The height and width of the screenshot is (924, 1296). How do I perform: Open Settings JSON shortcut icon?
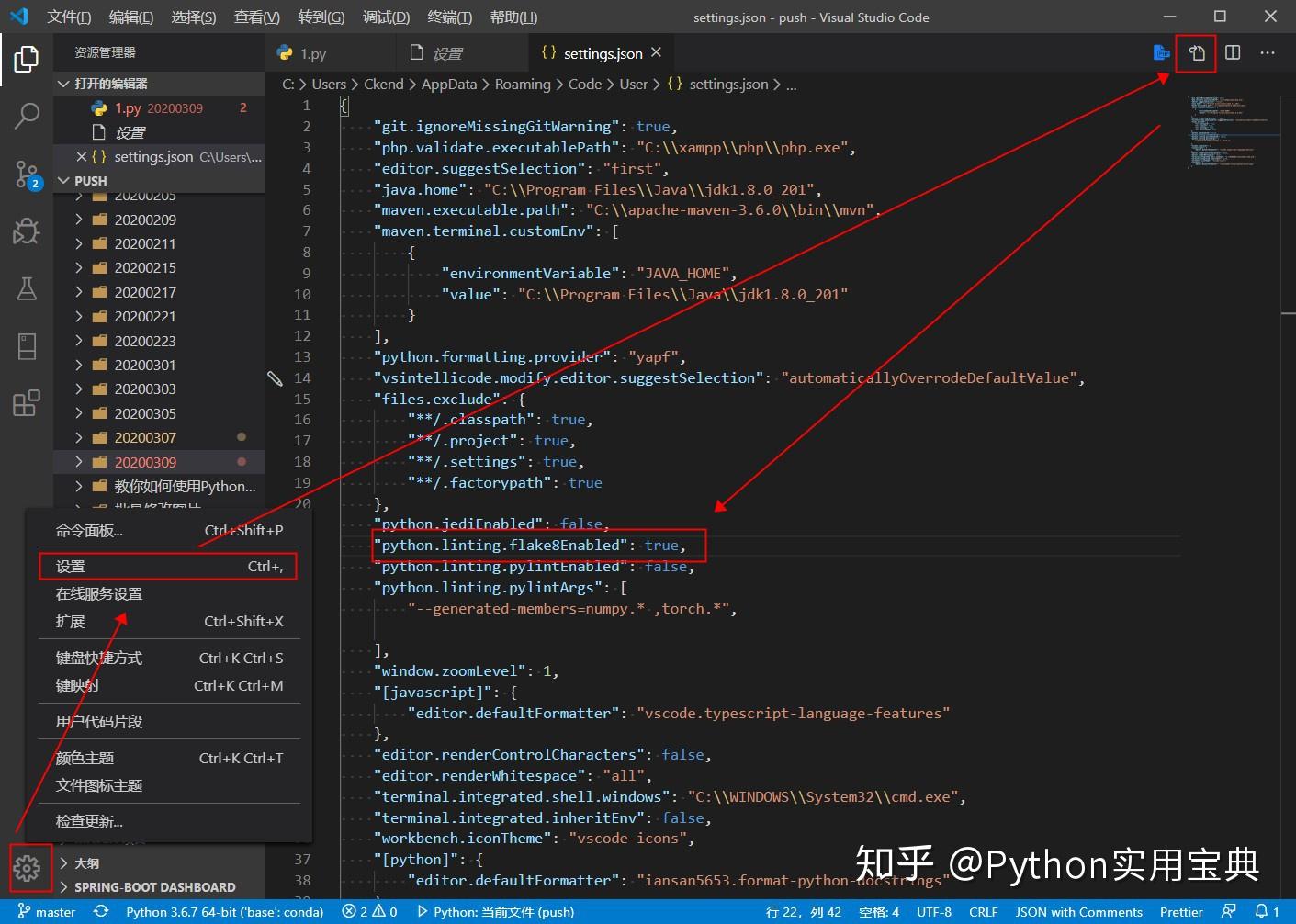tap(1196, 52)
